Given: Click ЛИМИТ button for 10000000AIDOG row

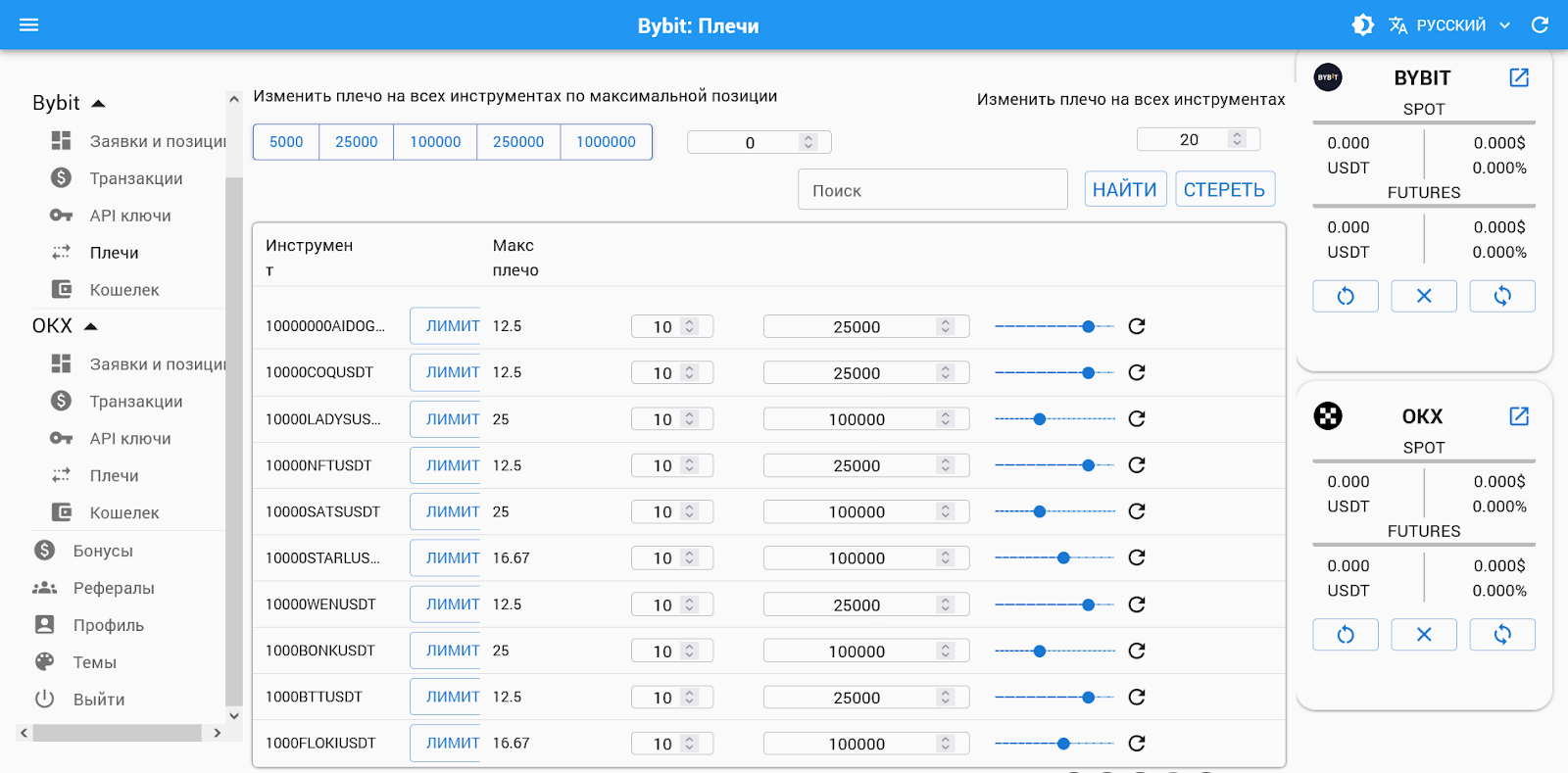Looking at the screenshot, I should (x=446, y=326).
